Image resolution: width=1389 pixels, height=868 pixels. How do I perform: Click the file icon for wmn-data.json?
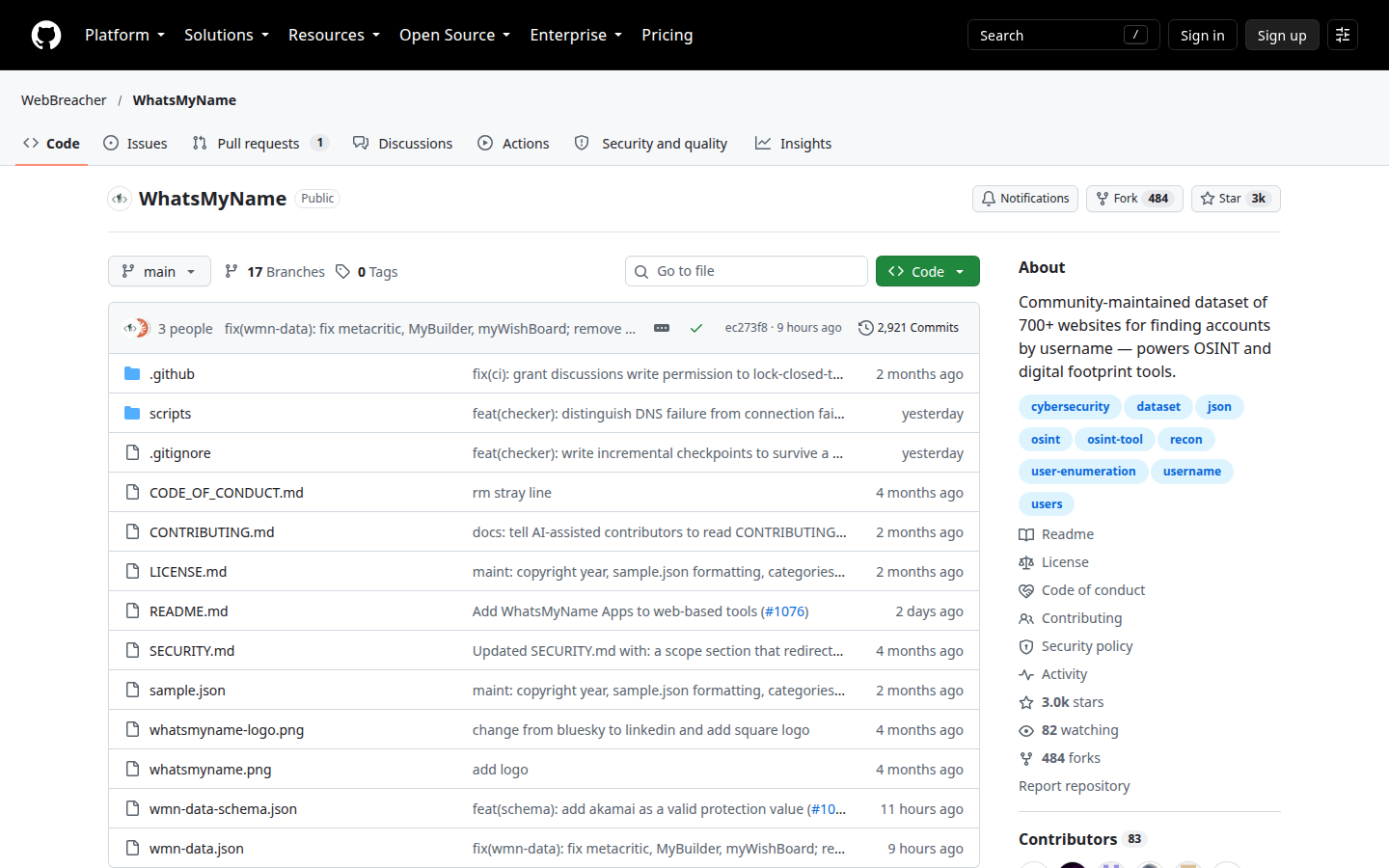[x=132, y=848]
